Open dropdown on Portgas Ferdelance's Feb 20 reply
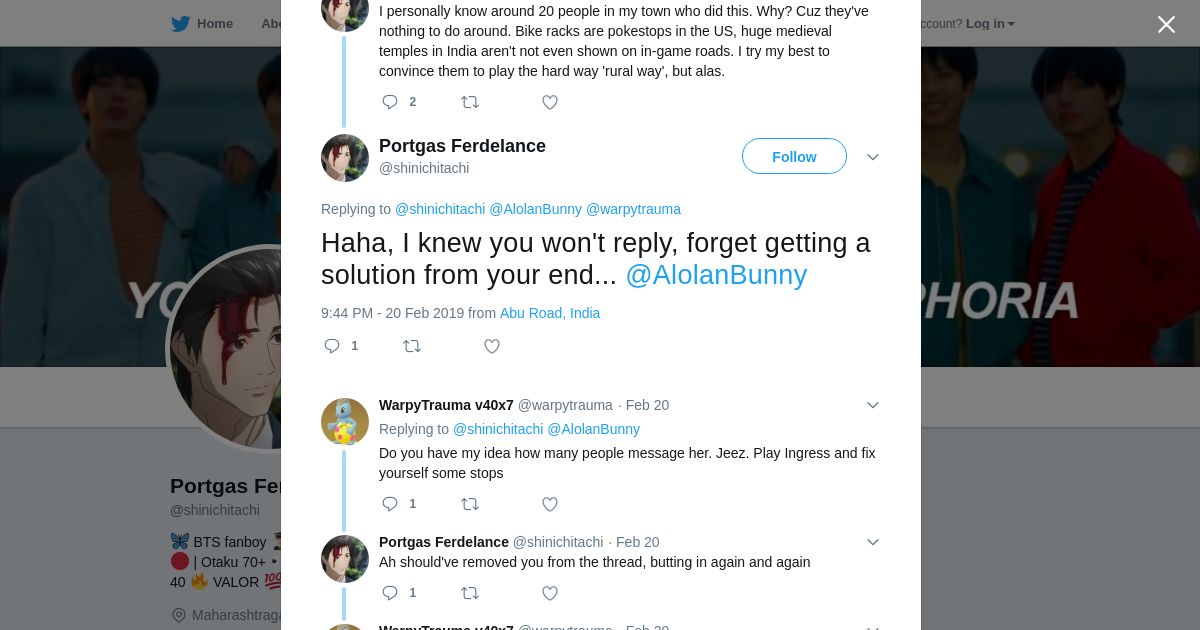This screenshot has height=630, width=1200. pyautogui.click(x=872, y=542)
